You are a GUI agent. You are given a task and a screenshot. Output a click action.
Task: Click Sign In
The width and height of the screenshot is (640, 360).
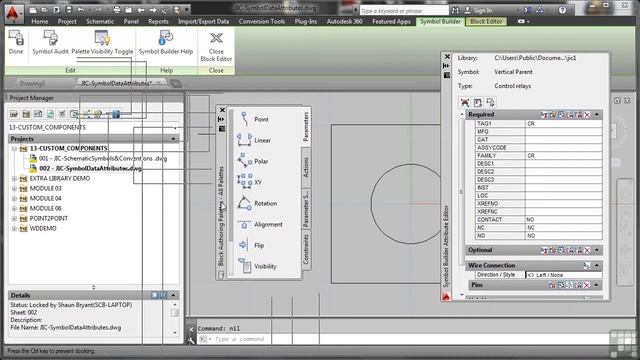(x=478, y=10)
